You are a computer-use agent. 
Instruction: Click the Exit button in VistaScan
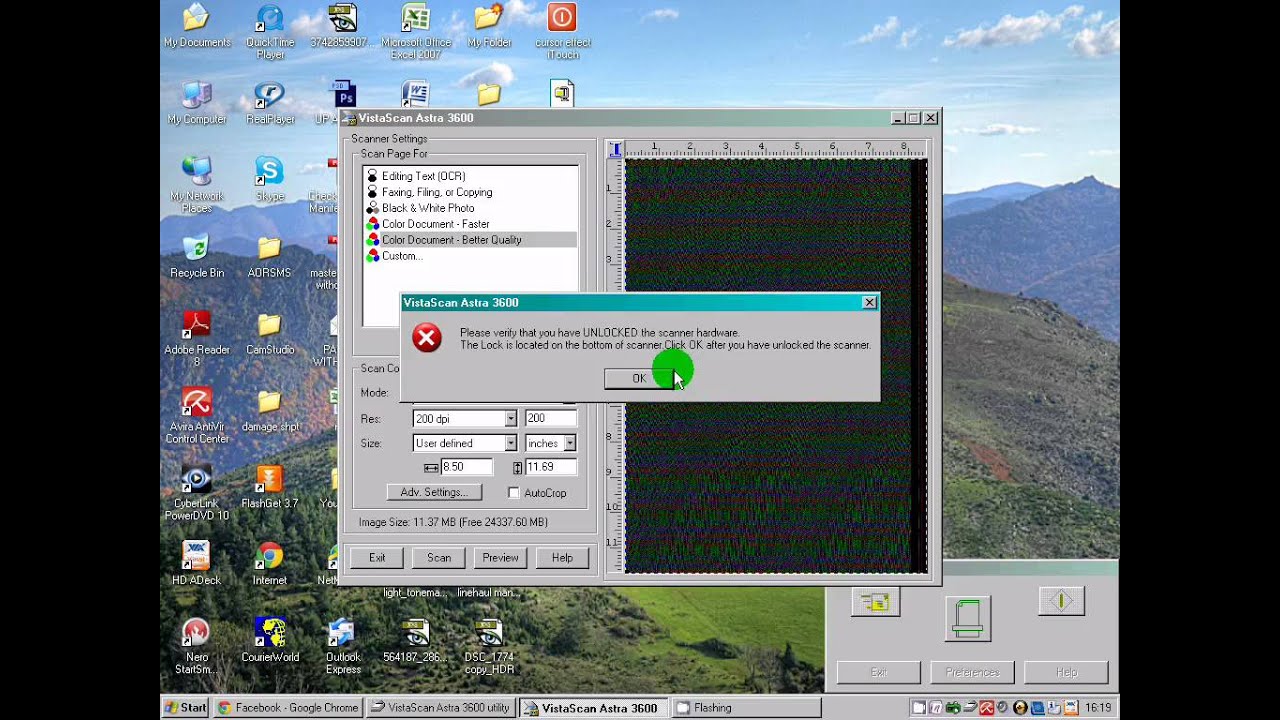(x=377, y=558)
